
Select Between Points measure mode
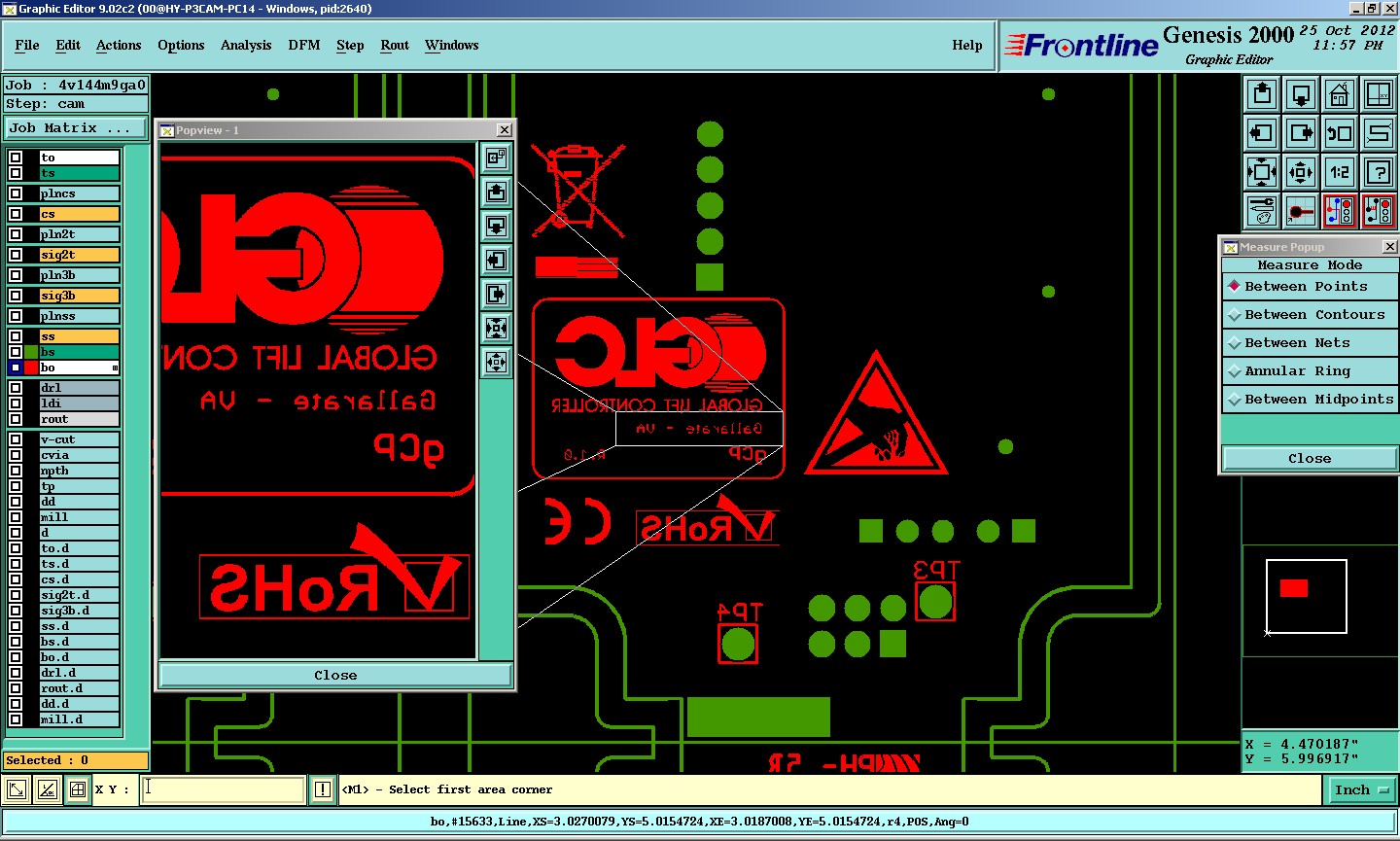click(x=1310, y=287)
